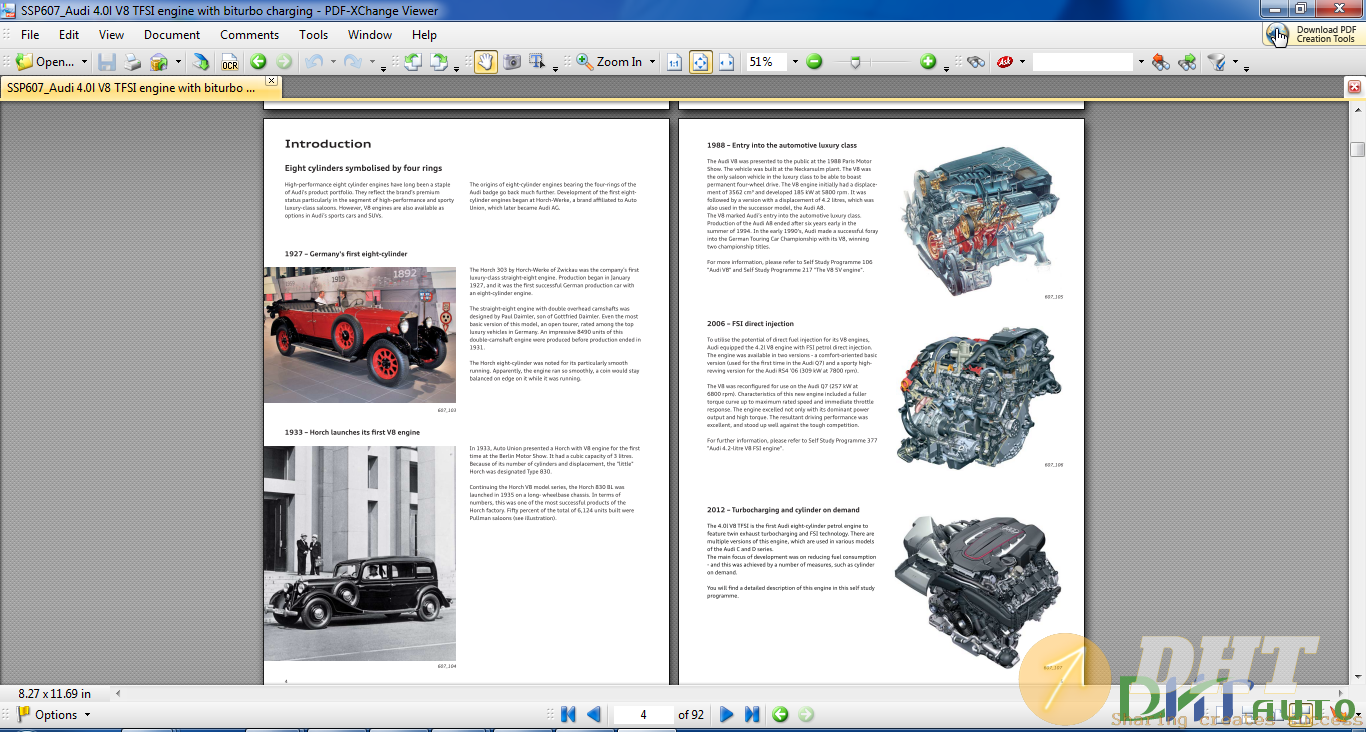Open the Edit menu
The image size is (1366, 732).
point(68,35)
